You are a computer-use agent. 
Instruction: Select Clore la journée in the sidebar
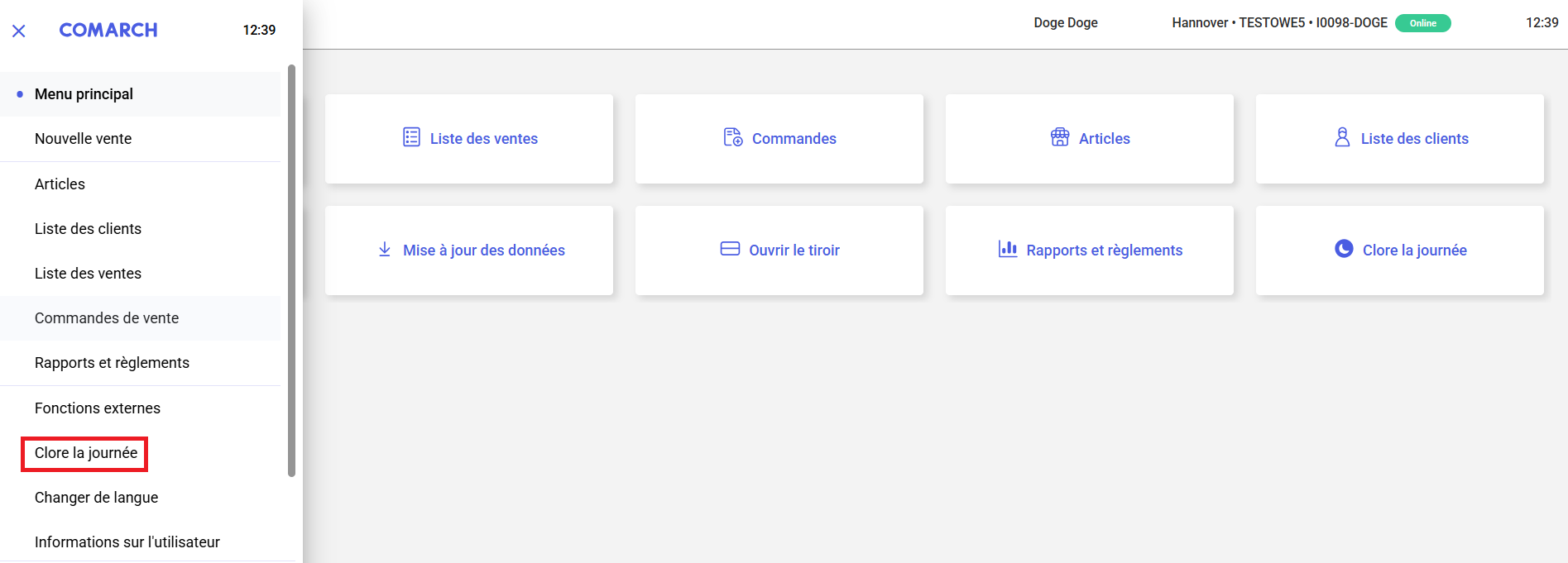tap(86, 453)
